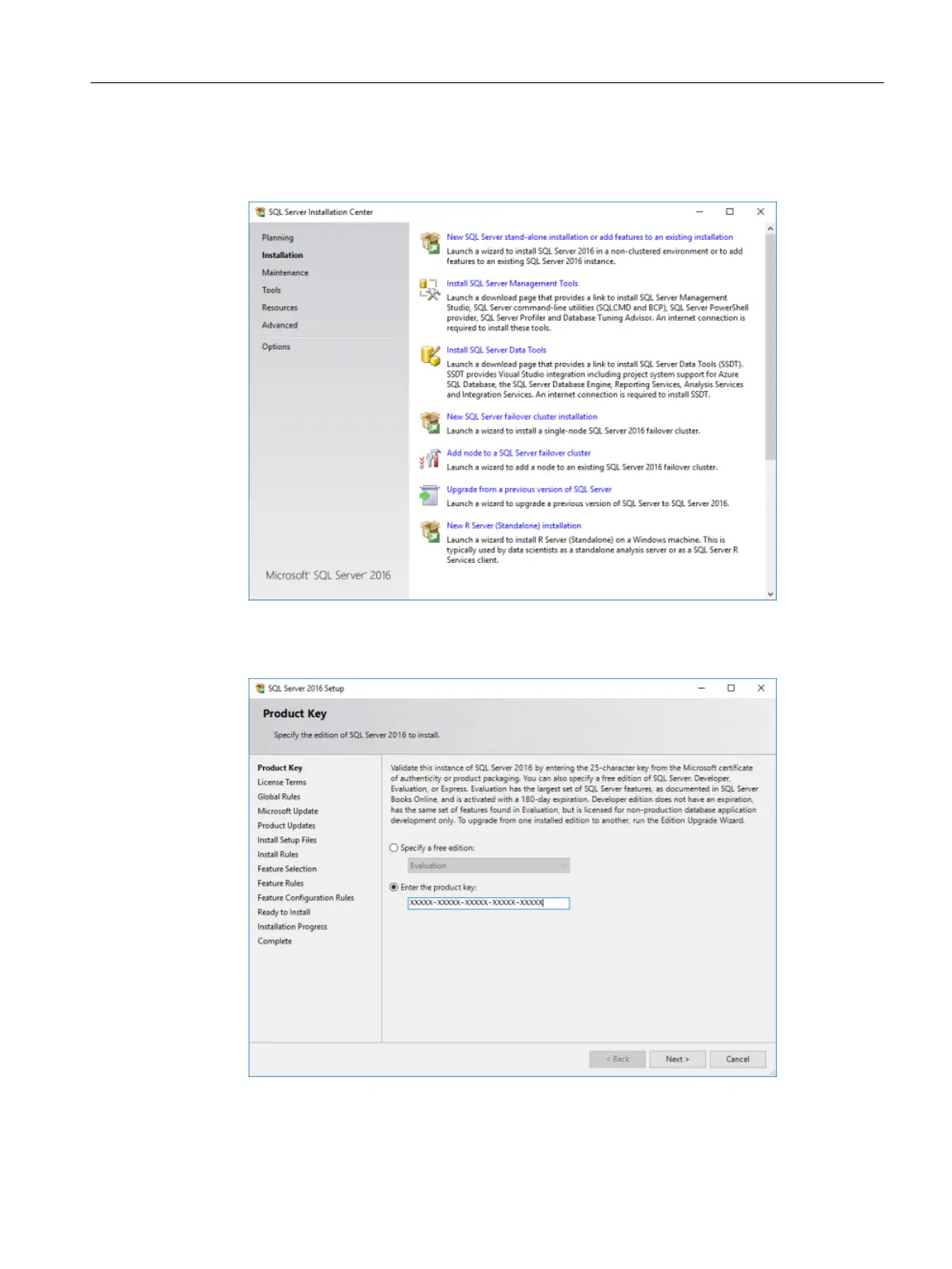This screenshot has height=1269, width=952.
Task: Select Options in the sidebar
Action: pos(276,347)
